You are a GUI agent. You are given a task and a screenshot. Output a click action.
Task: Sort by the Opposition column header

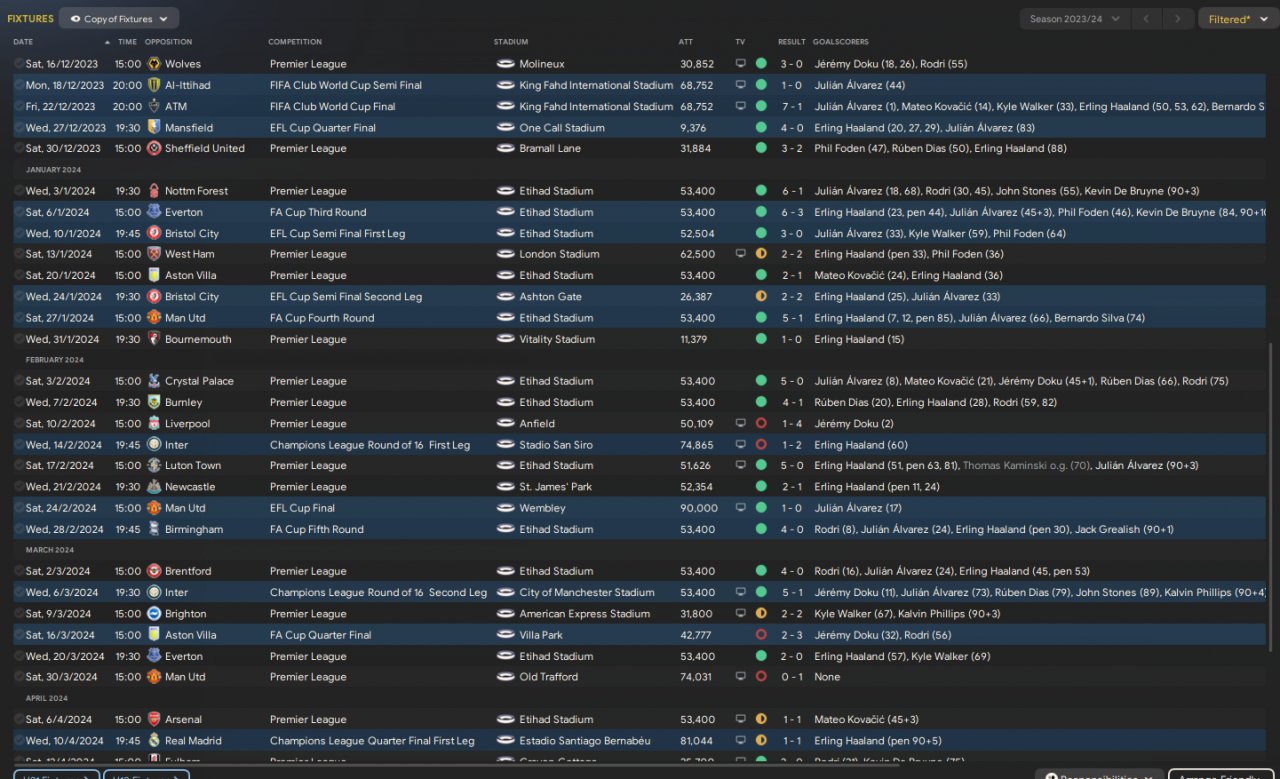(x=168, y=42)
